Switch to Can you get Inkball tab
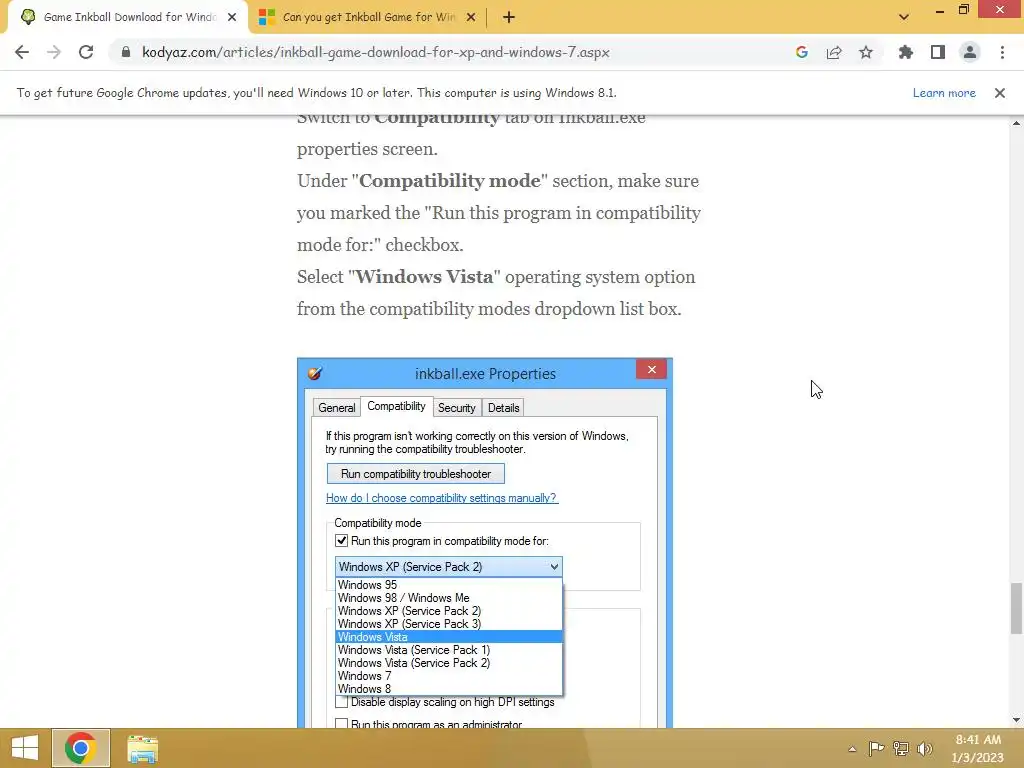 [369, 18]
